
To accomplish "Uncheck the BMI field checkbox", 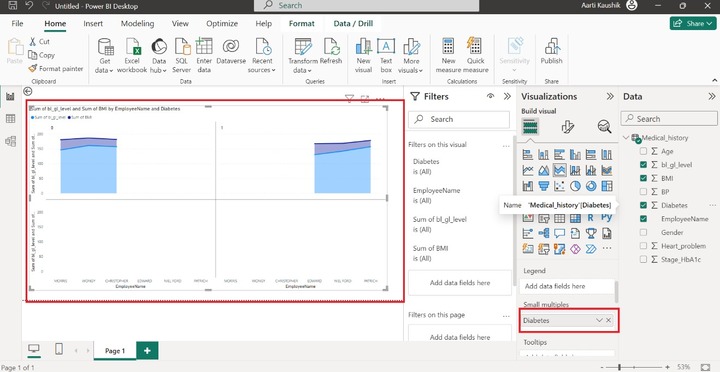I will 643,178.
